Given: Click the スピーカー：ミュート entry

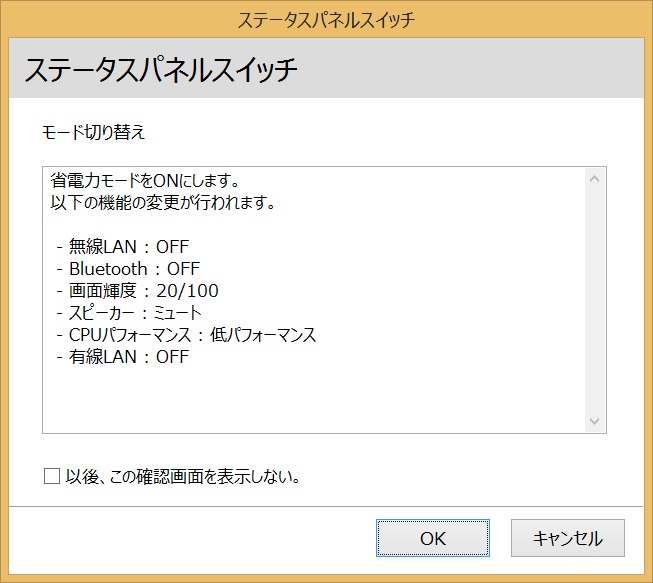Looking at the screenshot, I should click(130, 313).
